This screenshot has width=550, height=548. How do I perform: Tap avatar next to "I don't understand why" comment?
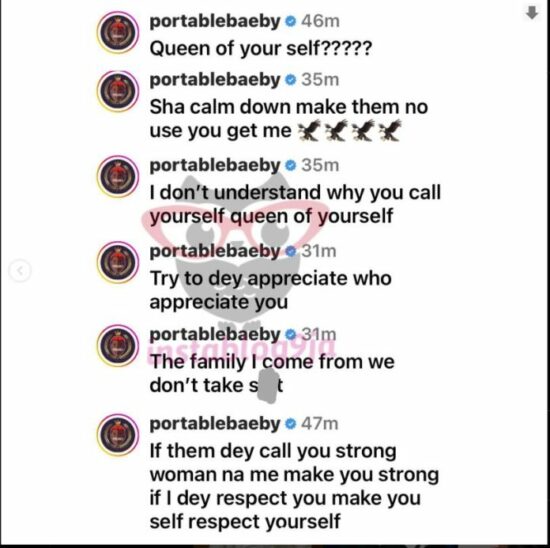point(118,176)
